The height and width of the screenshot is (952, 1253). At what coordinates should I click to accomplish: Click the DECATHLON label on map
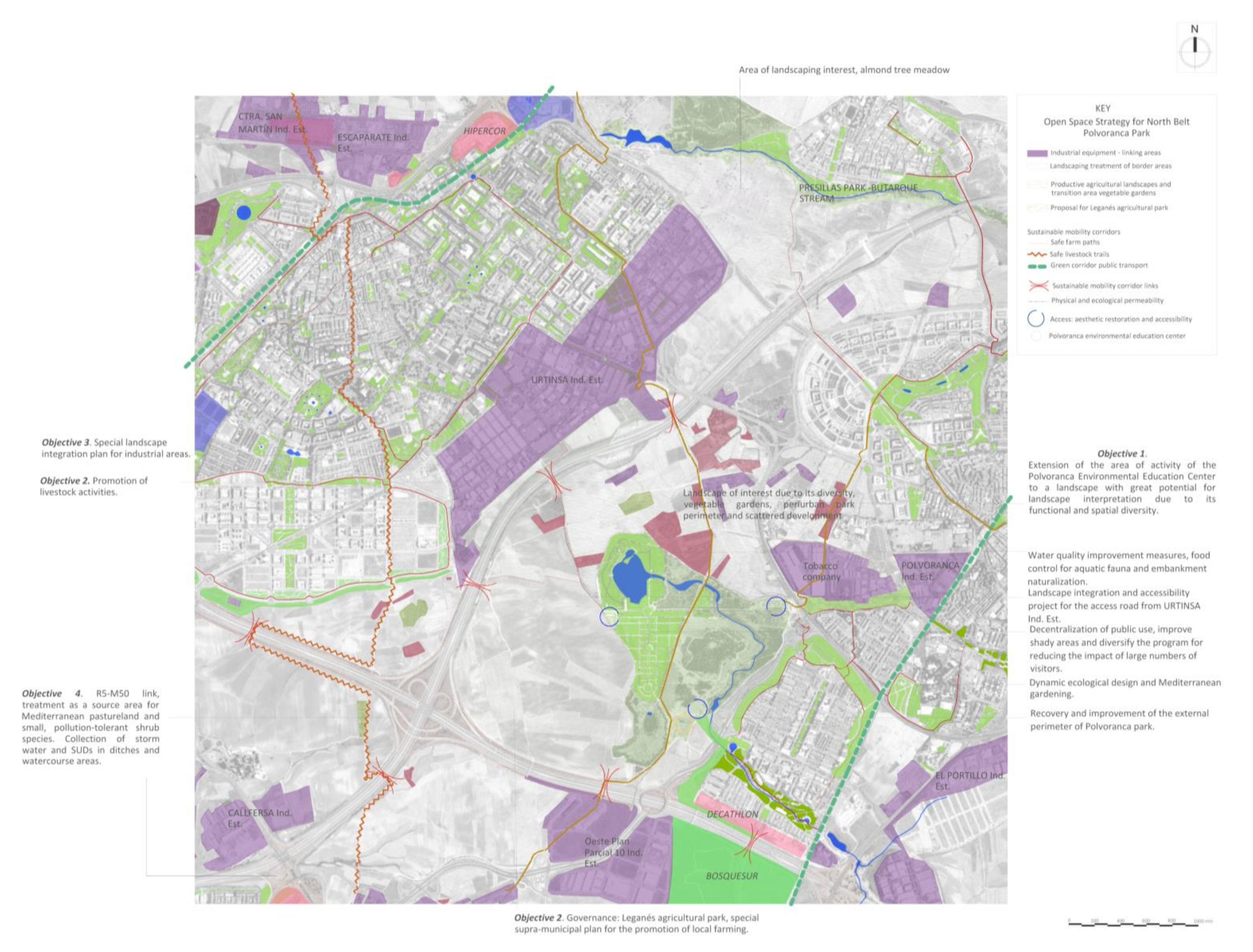[732, 814]
